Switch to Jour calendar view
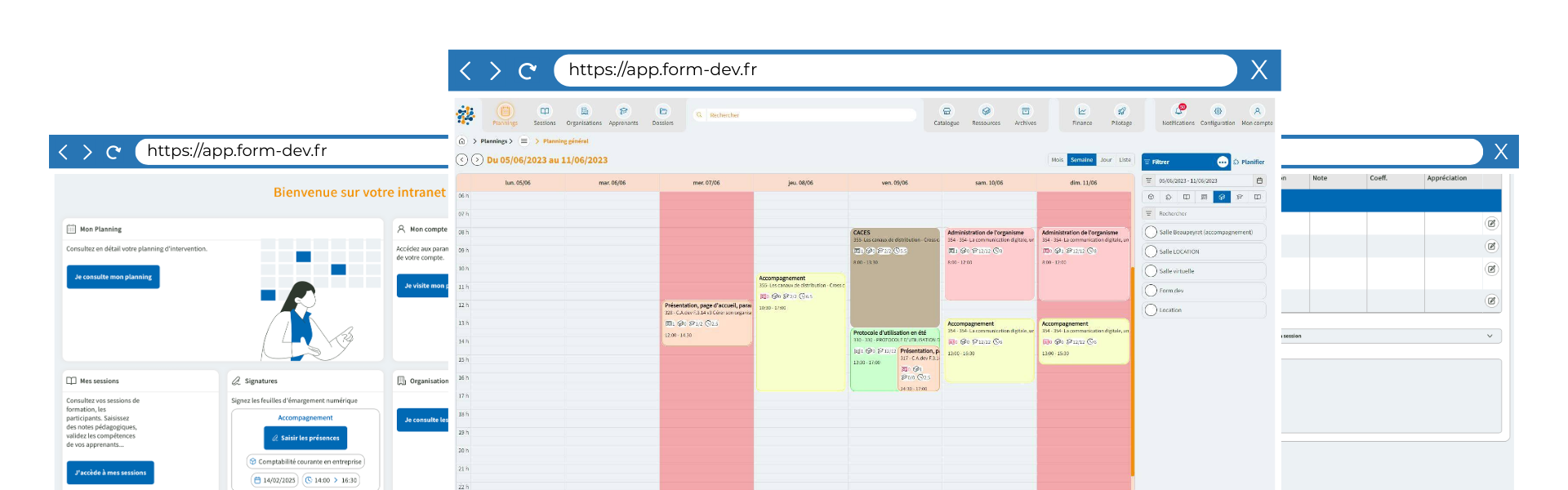The width and height of the screenshot is (1568, 490). (x=1106, y=160)
